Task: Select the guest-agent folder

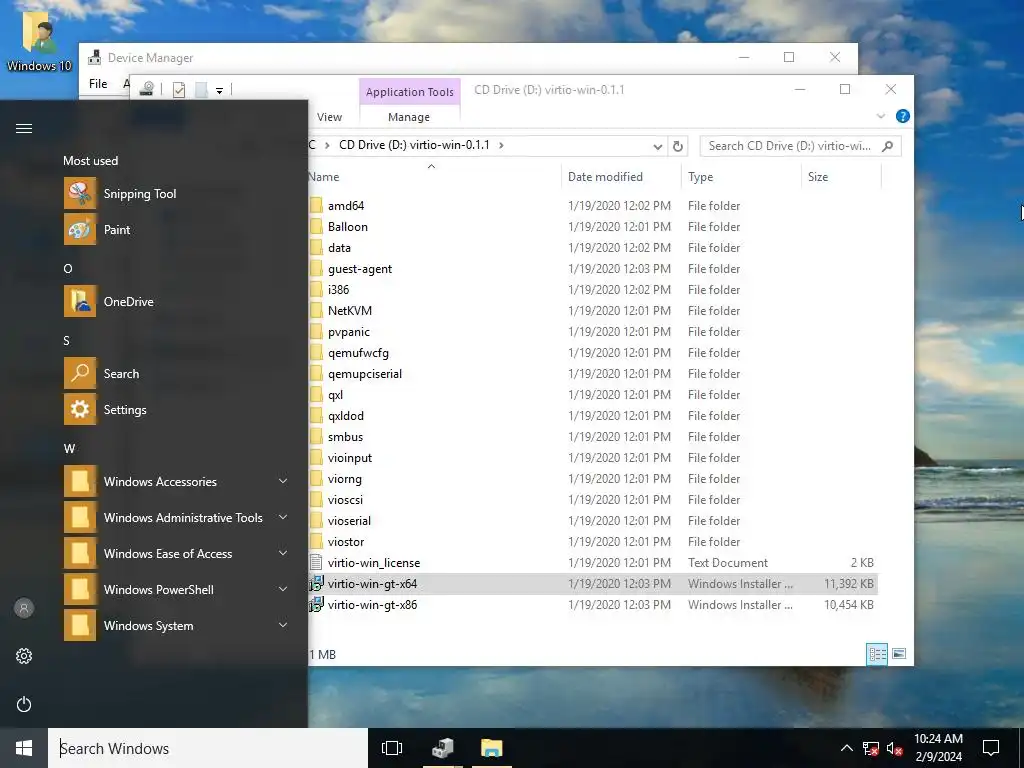Action: click(x=360, y=269)
